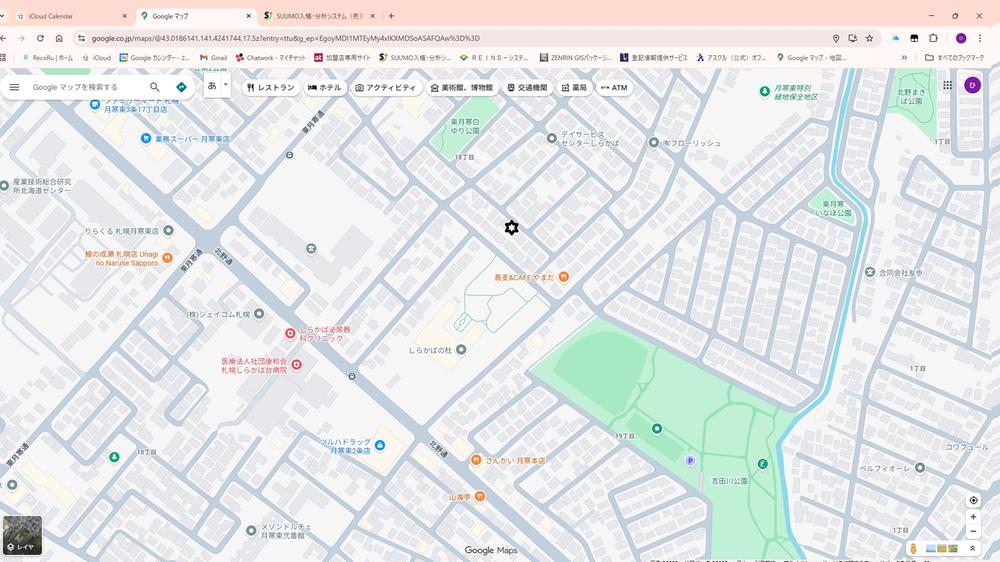Zoom in with the plus button
Screen dimensions: 1000x562
[x=973, y=517]
